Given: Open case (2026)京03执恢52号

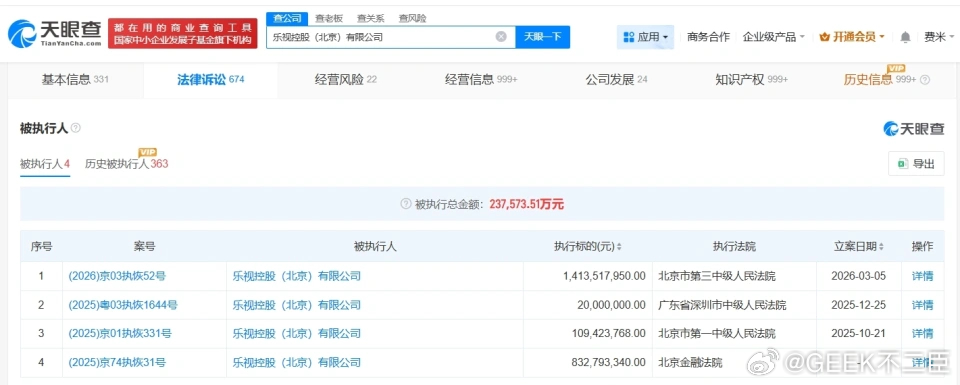Looking at the screenshot, I should 117,276.
